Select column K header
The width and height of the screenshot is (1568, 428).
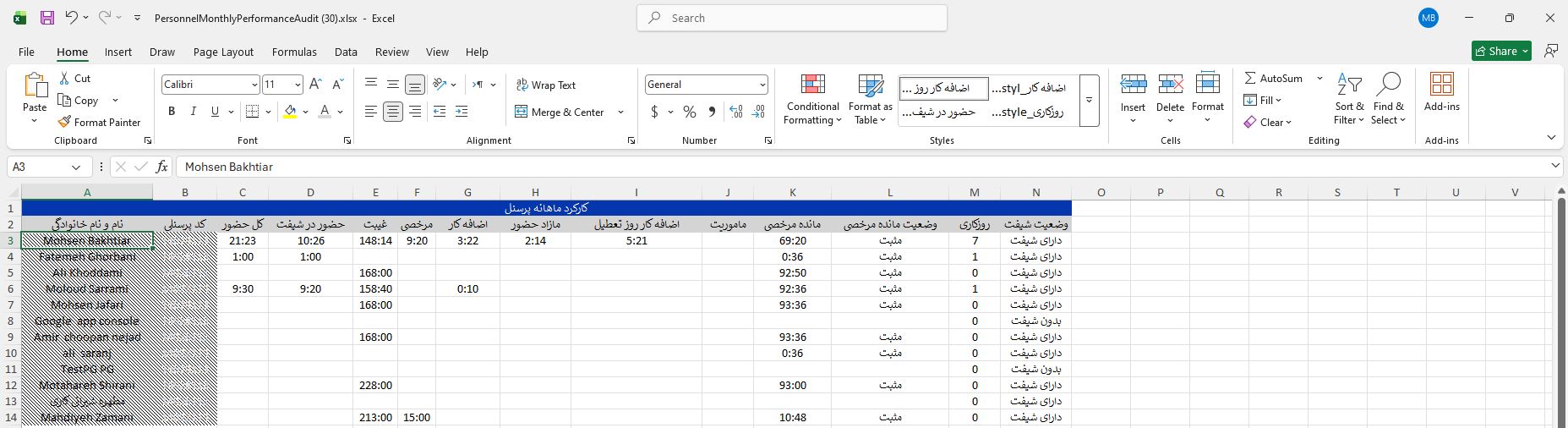click(x=792, y=192)
